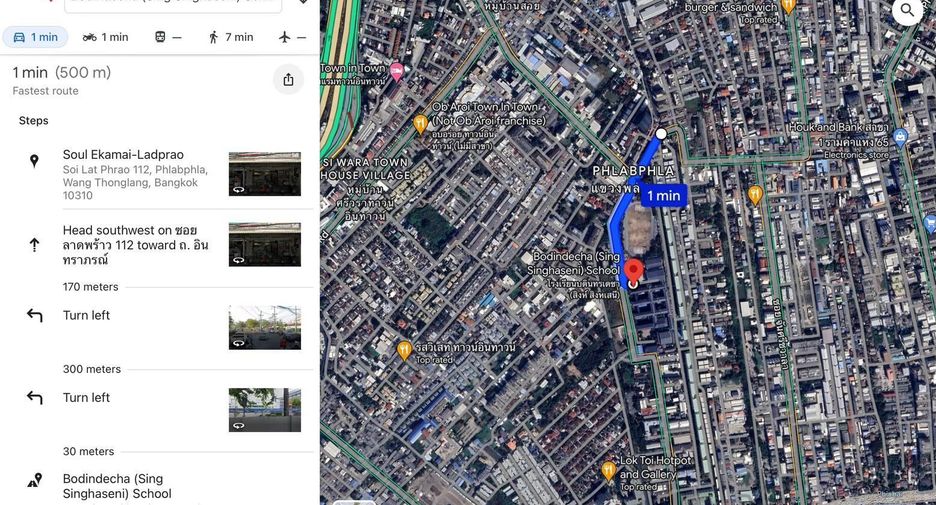This screenshot has height=505, width=936.
Task: Click the start location pin icon in steps
Action: click(35, 161)
